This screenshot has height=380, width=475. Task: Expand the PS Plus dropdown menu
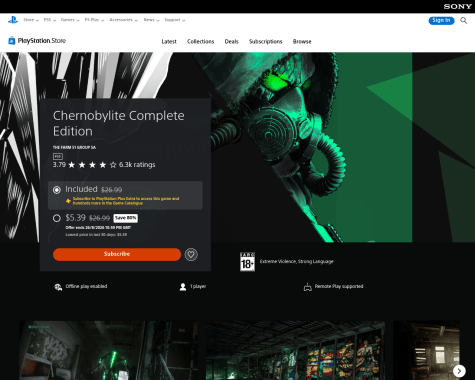[94, 20]
